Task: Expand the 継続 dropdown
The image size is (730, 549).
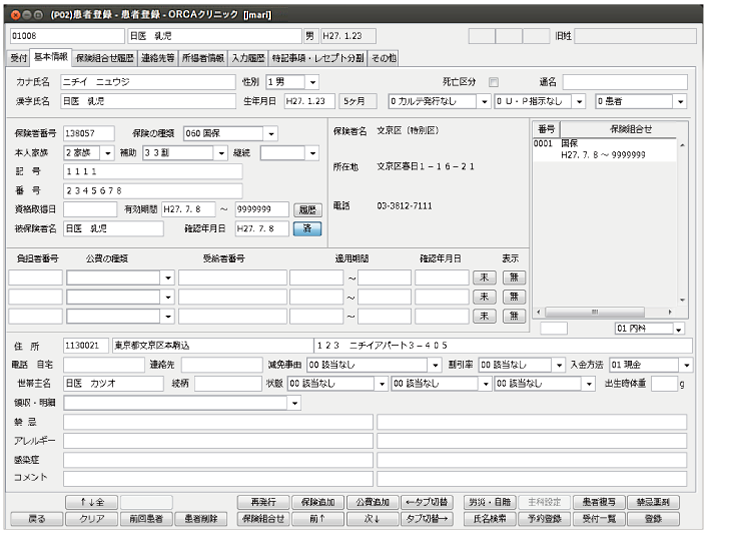Action: point(312,153)
